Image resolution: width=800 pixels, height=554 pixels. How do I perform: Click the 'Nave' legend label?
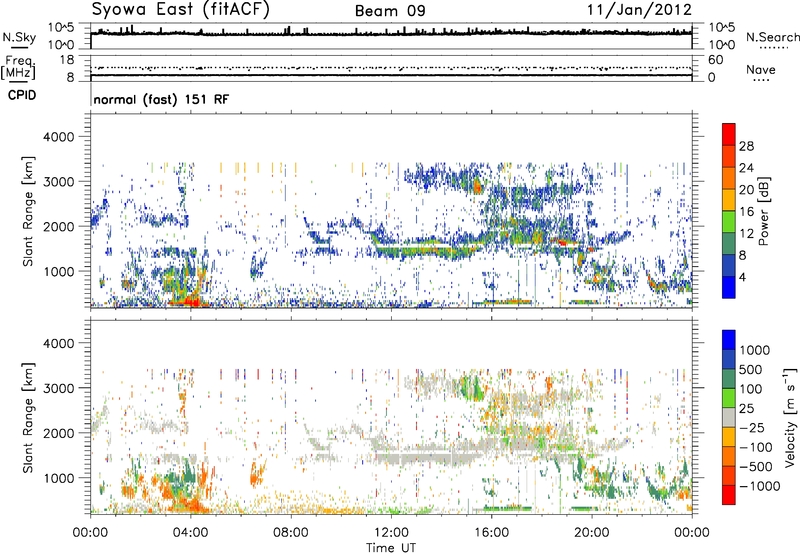pos(761,69)
